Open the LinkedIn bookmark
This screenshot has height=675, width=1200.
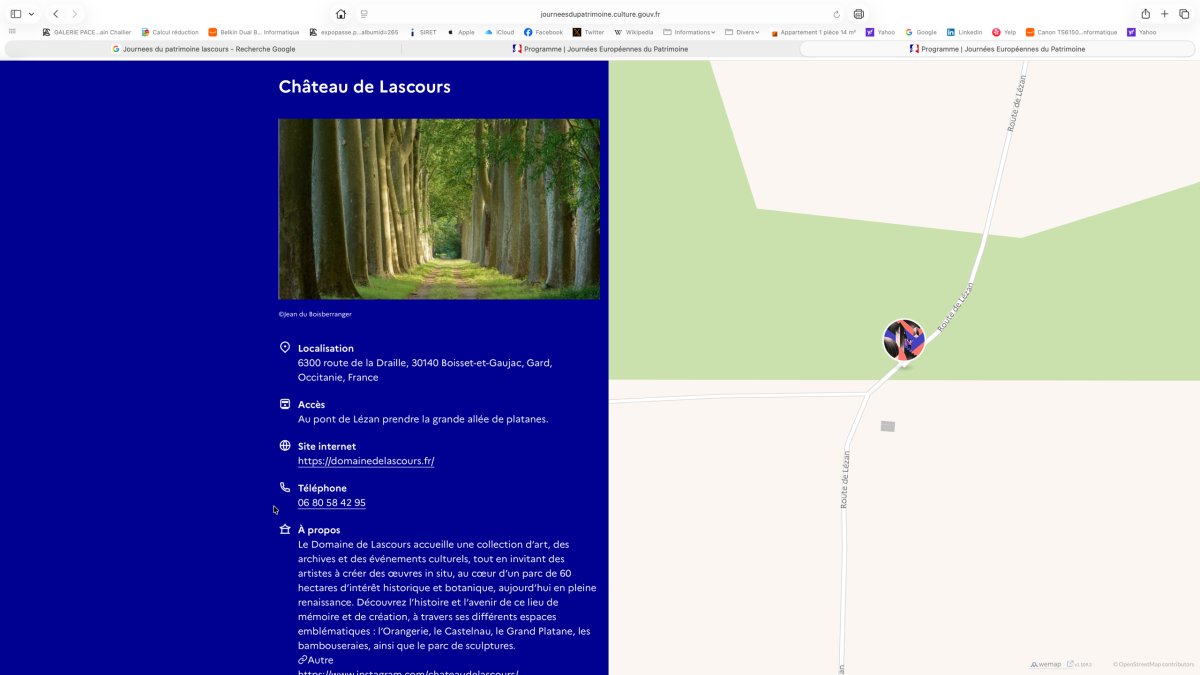click(964, 32)
